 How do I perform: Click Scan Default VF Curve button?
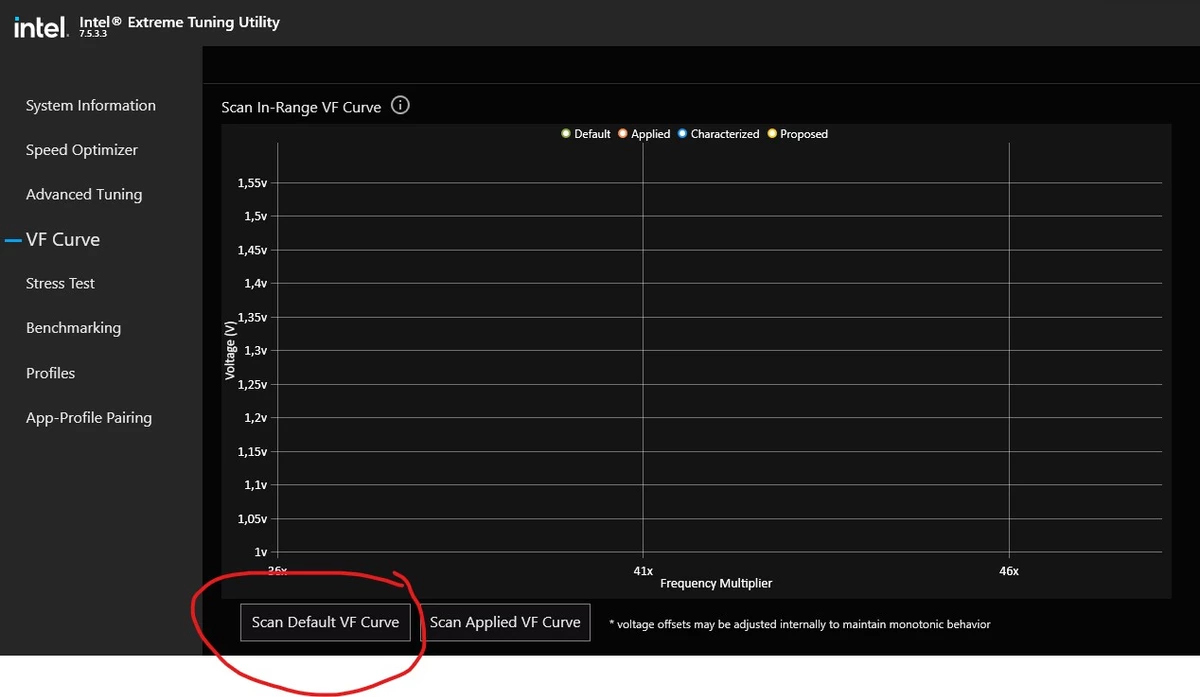325,622
